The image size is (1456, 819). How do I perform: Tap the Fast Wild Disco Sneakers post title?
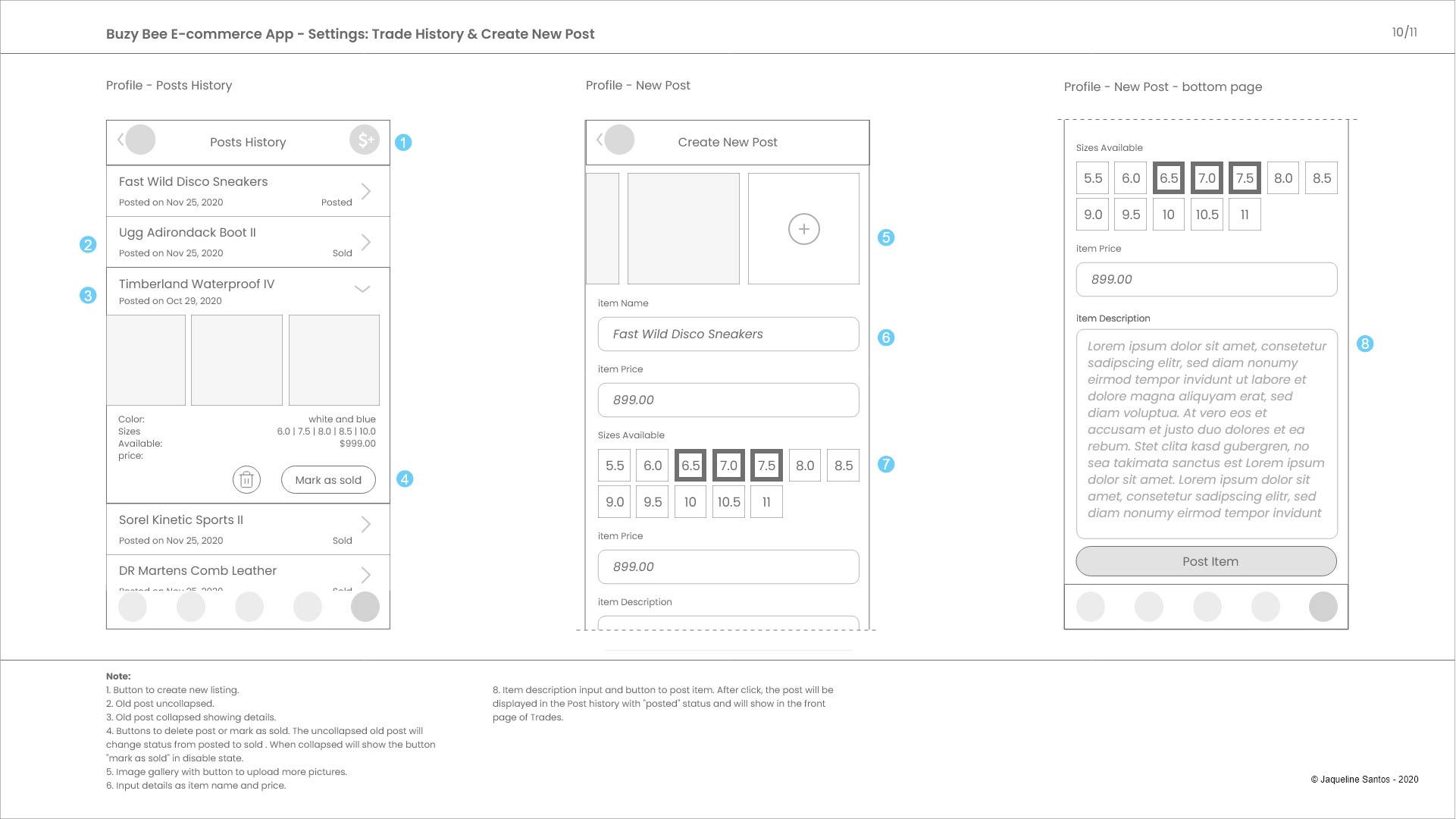193,182
